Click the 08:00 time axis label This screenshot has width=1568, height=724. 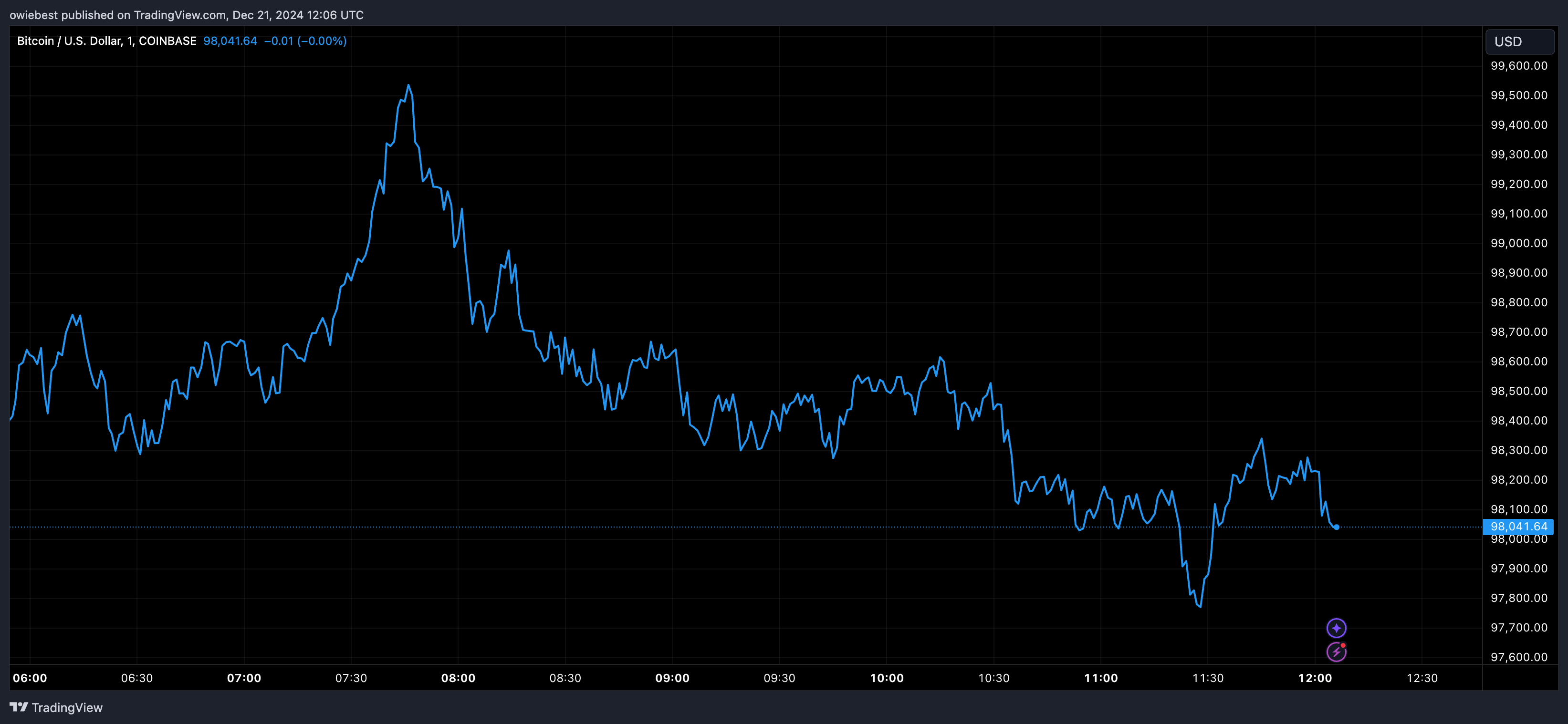tap(459, 678)
